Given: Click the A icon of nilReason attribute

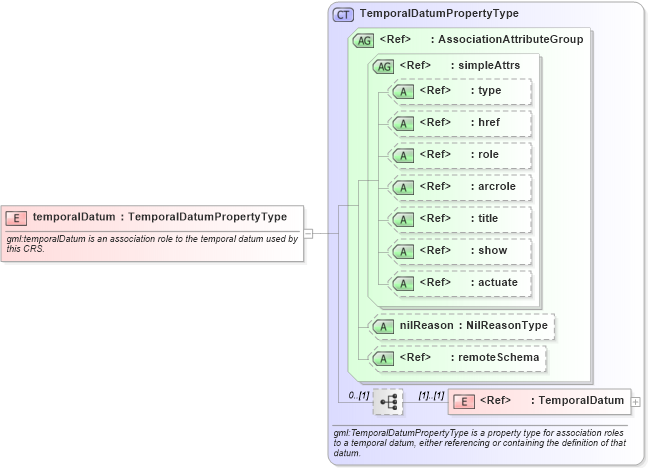Looking at the screenshot, I should 384,327.
